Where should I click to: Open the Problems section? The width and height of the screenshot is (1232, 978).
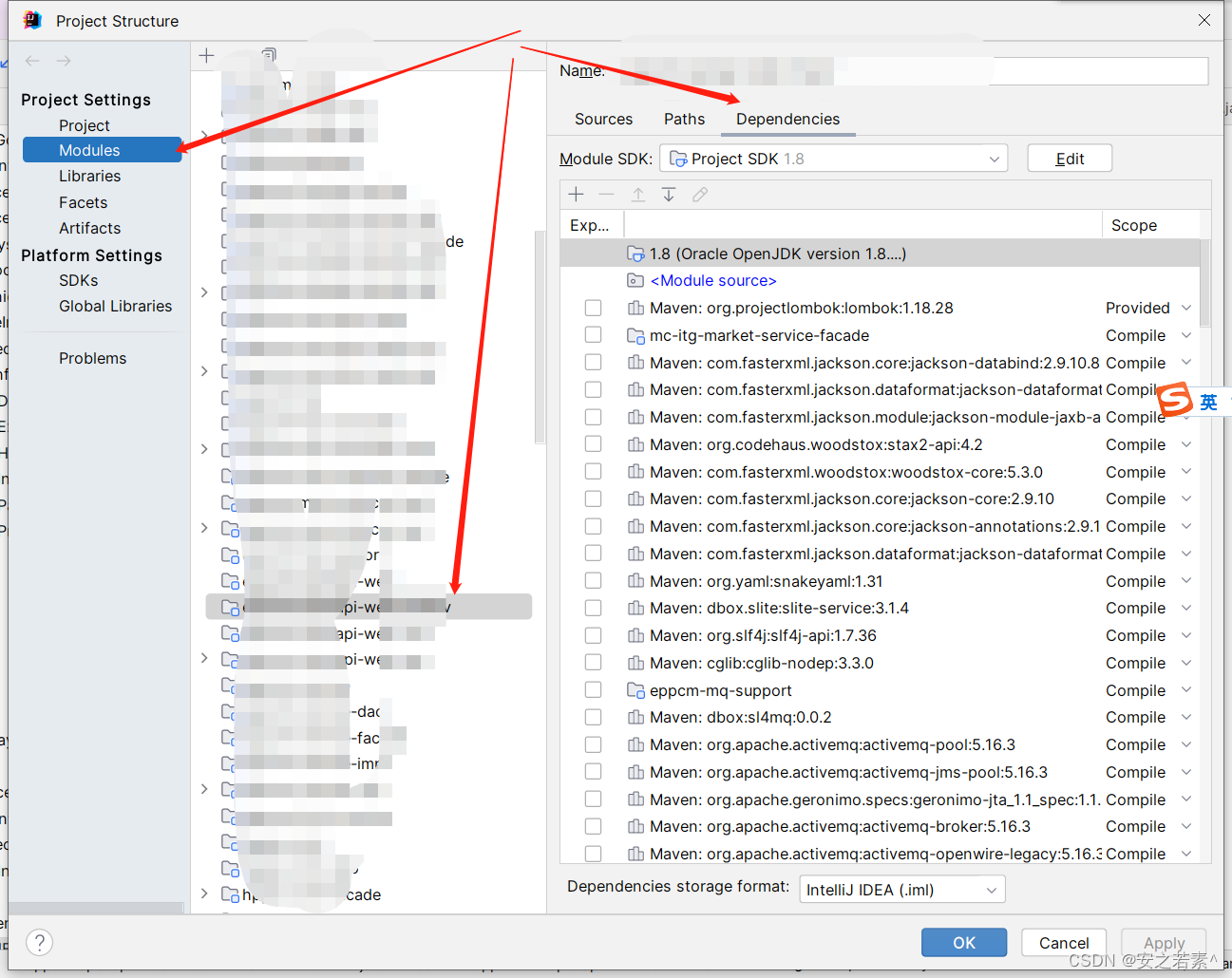93,358
